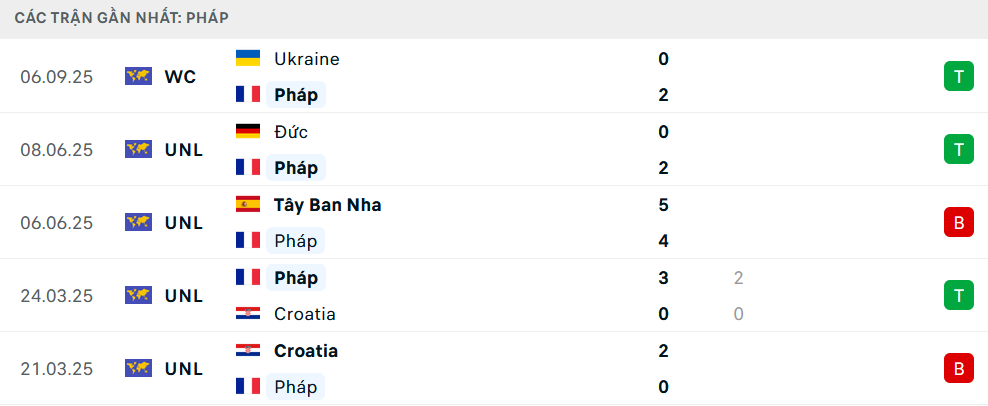The width and height of the screenshot is (988, 406).
Task: Click Croatia flag in the 24.03.25 match
Action: [248, 314]
